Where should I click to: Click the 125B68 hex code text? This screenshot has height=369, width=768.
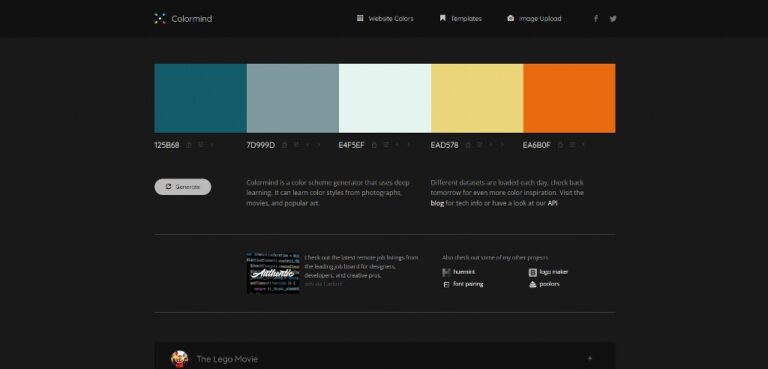(x=167, y=145)
